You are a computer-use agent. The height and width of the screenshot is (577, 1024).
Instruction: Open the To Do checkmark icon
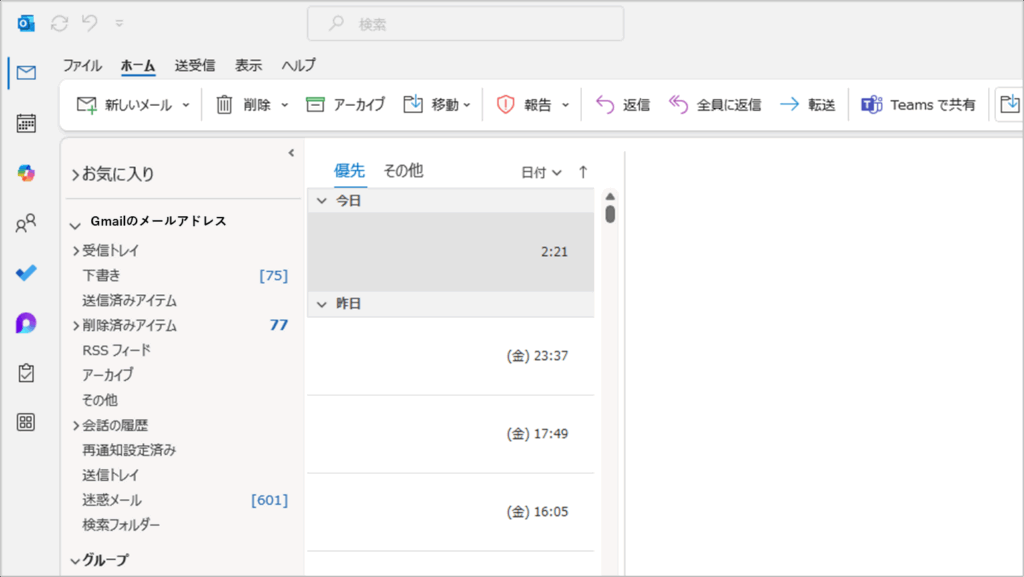coord(27,273)
